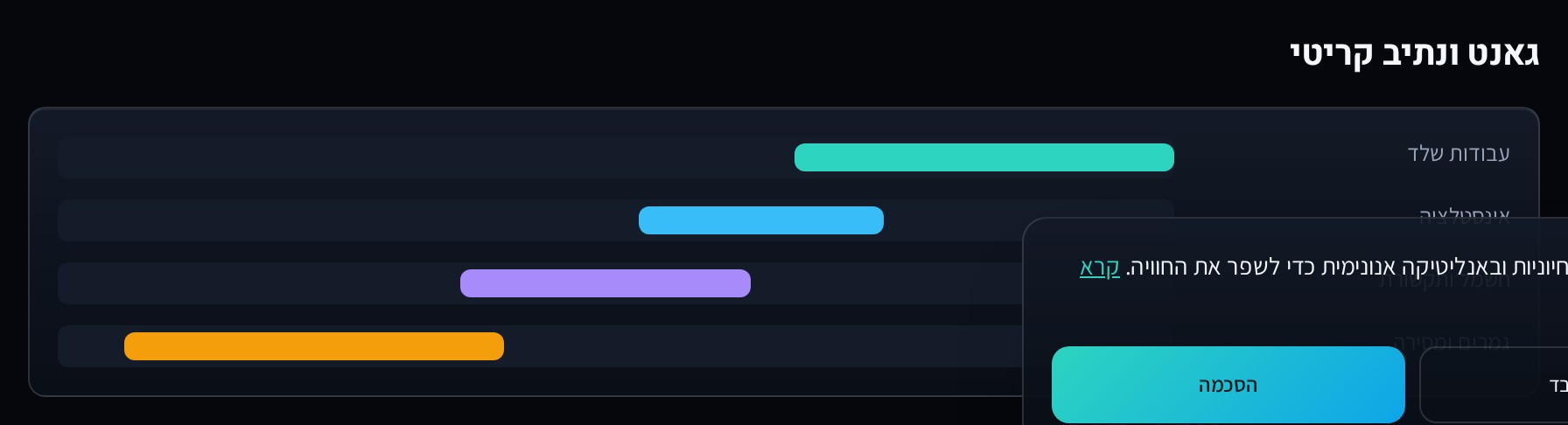Click empty track left of the purple bar

259,283
